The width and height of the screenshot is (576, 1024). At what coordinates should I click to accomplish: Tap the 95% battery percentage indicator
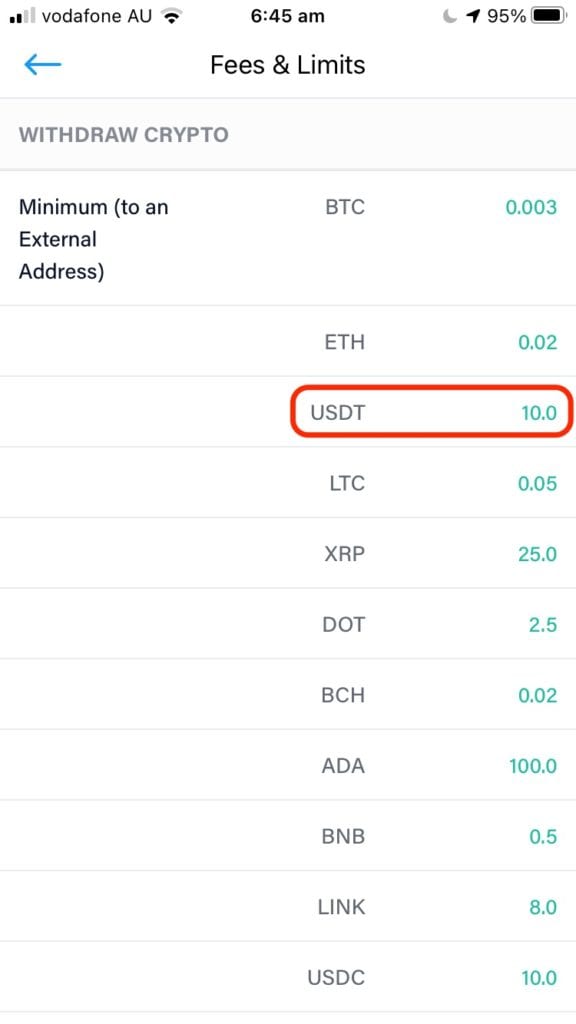(x=504, y=16)
